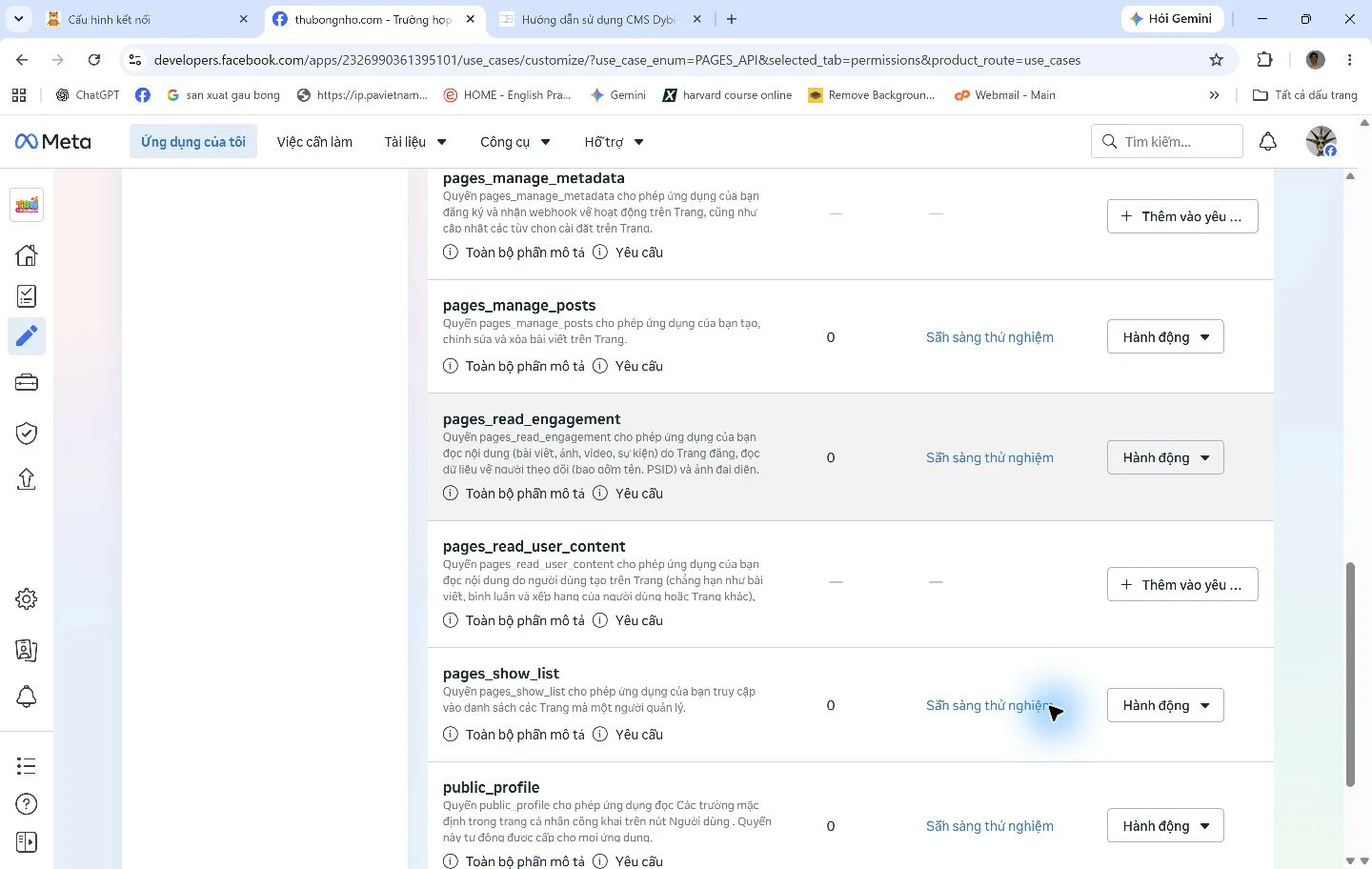The image size is (1372, 869).
Task: Click the app logo thumbnail in sidebar
Action: click(x=27, y=205)
